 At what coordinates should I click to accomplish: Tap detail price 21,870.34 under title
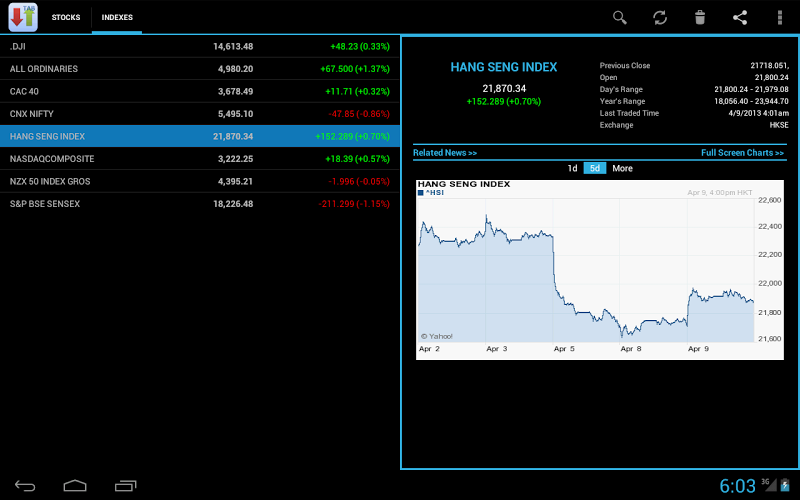(504, 88)
